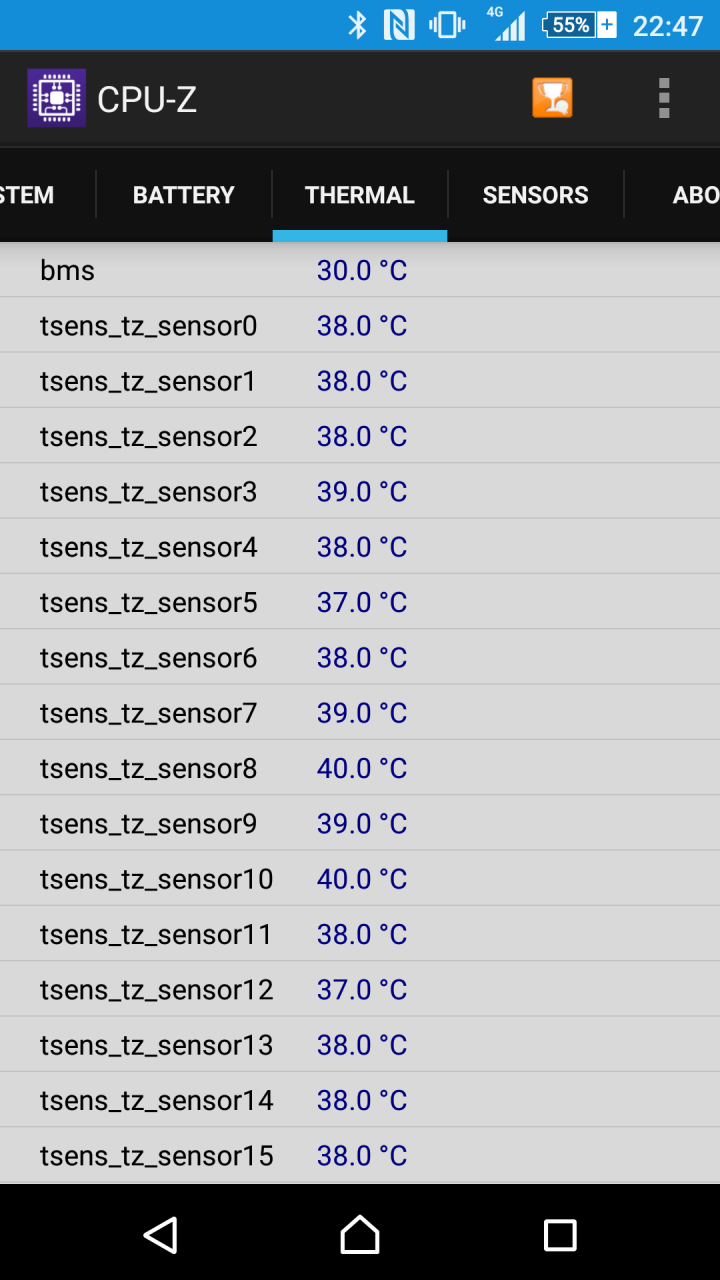Tap the battery 55% indicator
The height and width of the screenshot is (1280, 720).
coord(579,25)
